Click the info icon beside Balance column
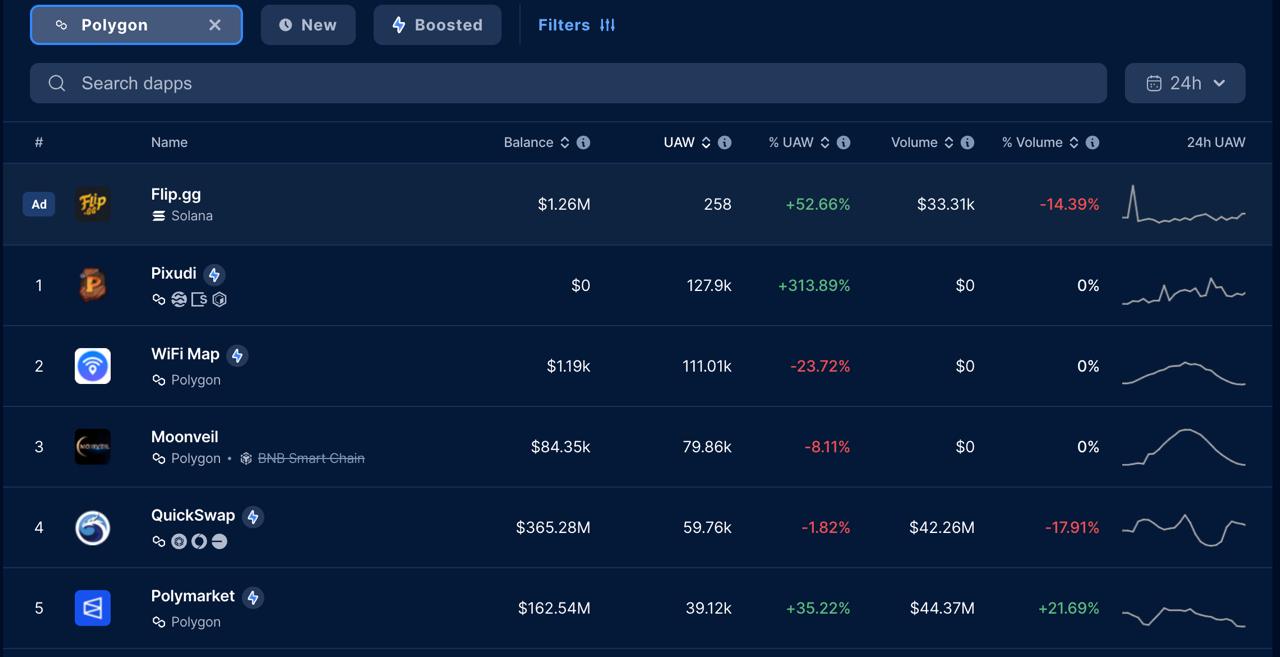This screenshot has width=1280, height=657. (x=583, y=142)
